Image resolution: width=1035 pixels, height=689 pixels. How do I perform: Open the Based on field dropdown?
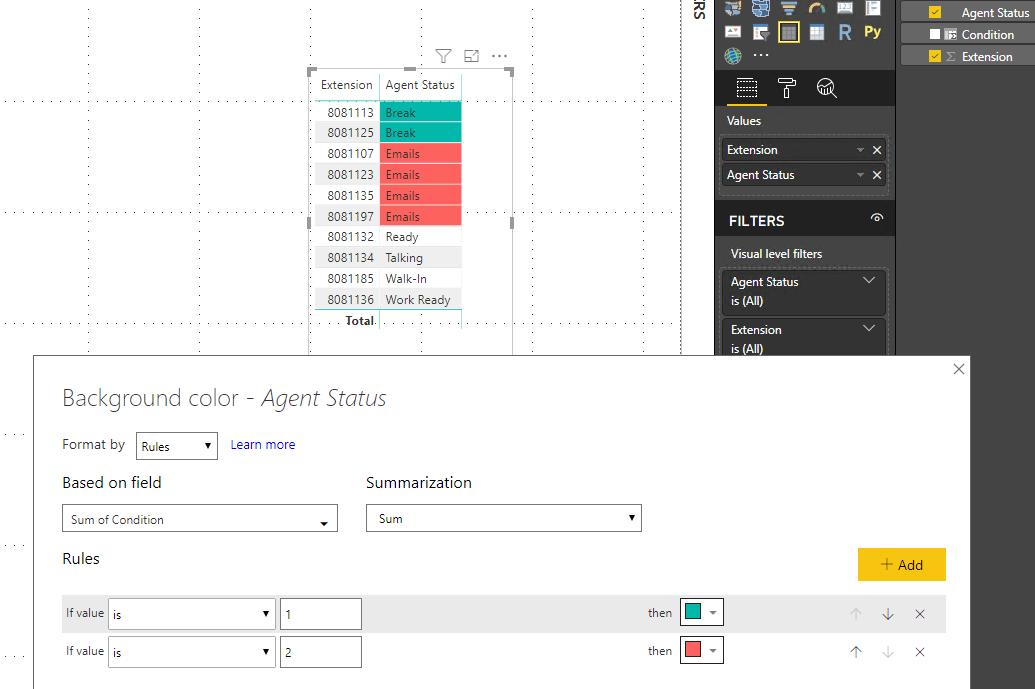click(200, 519)
